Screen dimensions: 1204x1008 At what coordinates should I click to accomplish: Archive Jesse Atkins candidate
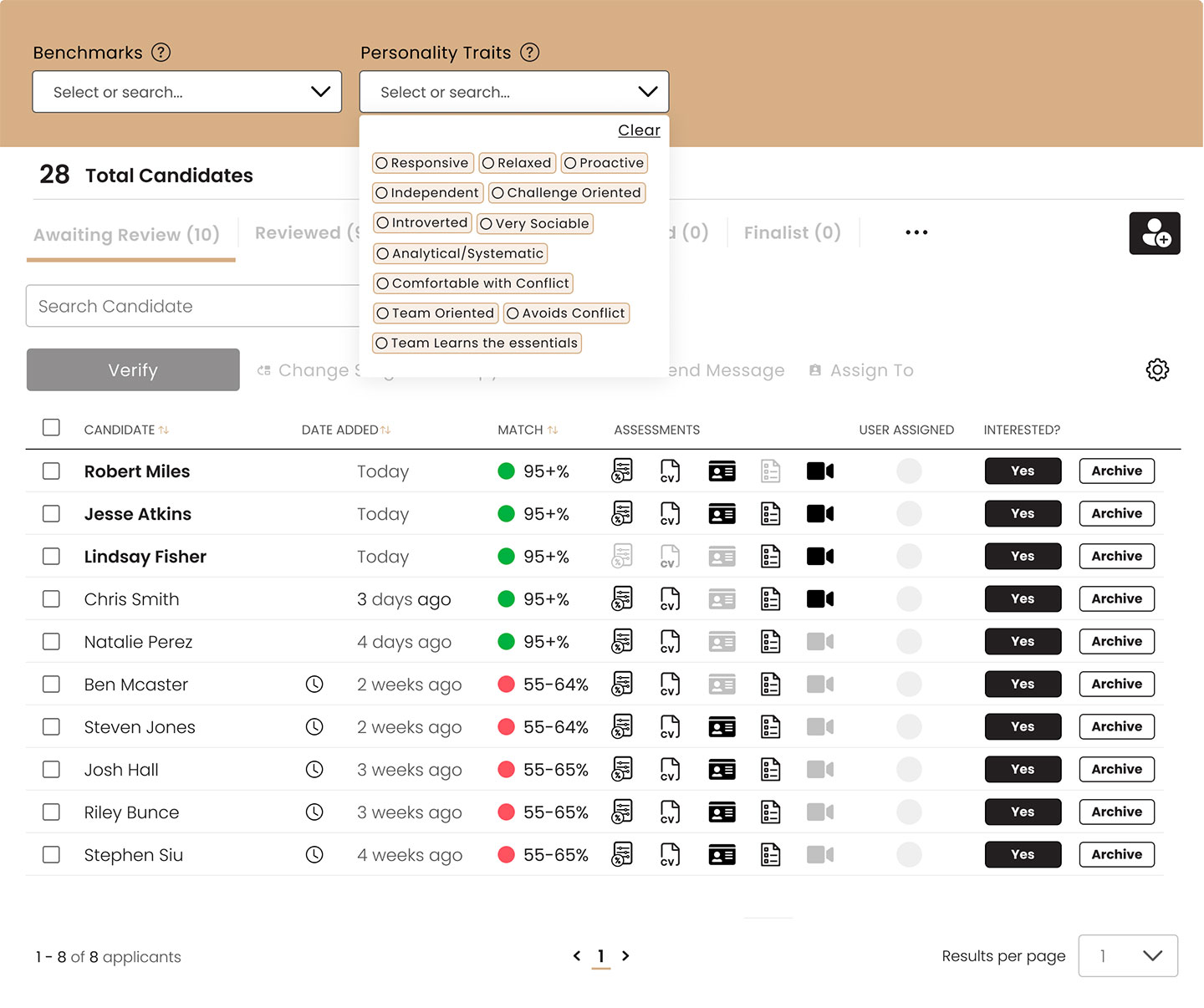tap(1116, 513)
